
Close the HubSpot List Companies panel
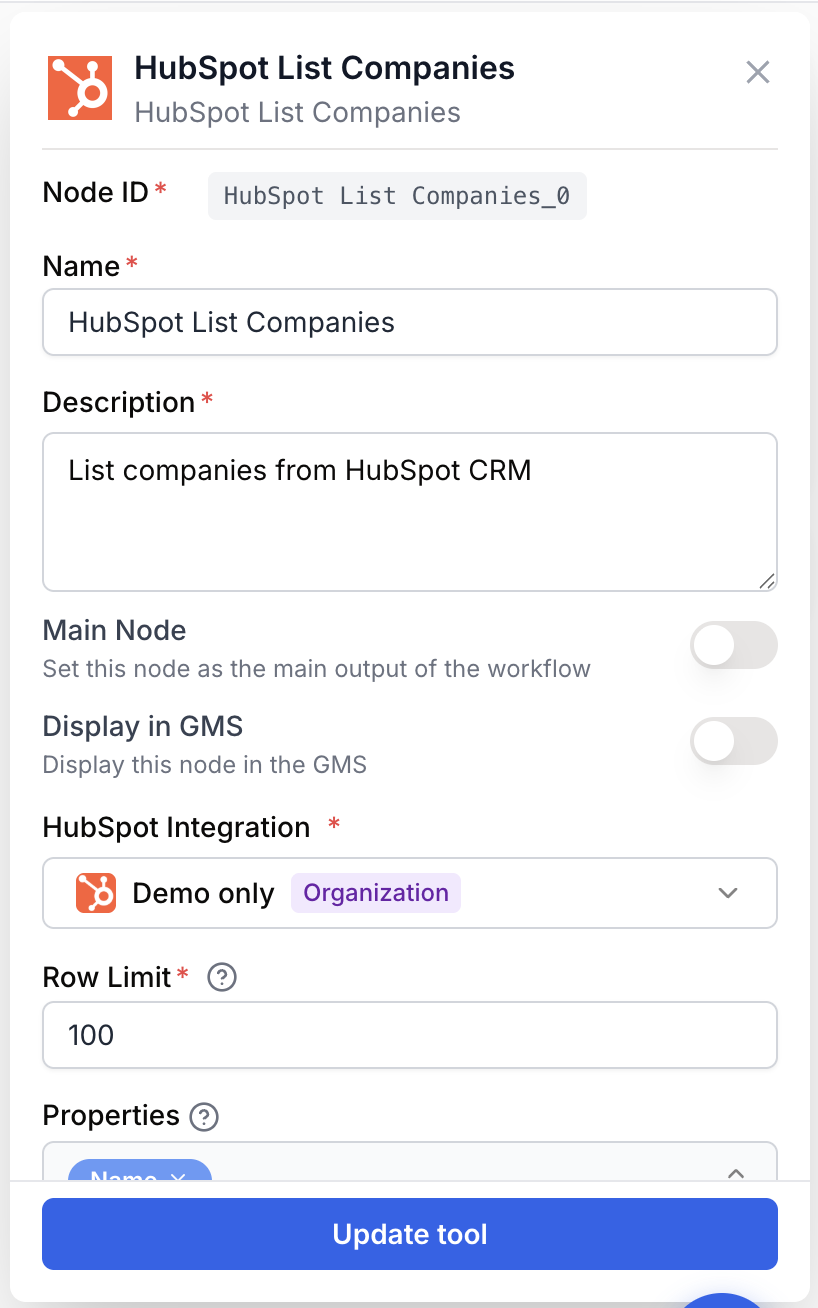(758, 72)
